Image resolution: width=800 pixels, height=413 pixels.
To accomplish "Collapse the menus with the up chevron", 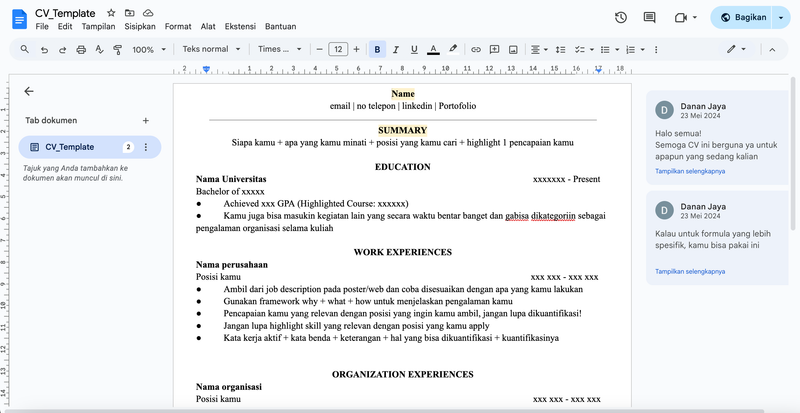I will pos(772,50).
